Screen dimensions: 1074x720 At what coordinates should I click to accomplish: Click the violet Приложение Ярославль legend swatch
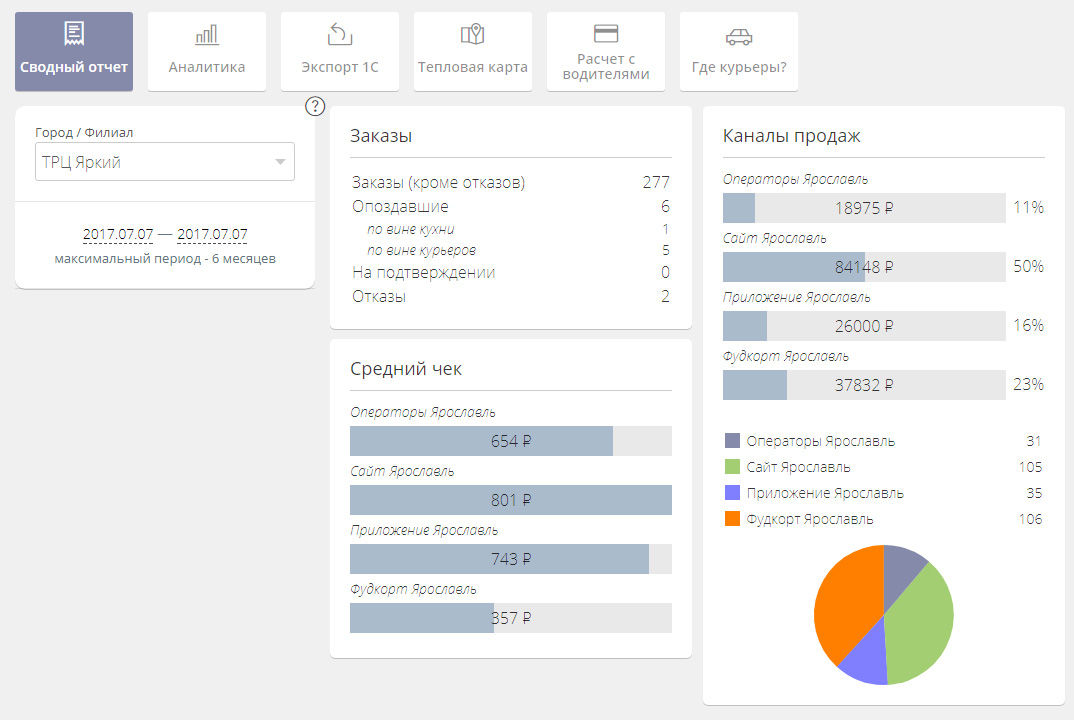(x=732, y=493)
